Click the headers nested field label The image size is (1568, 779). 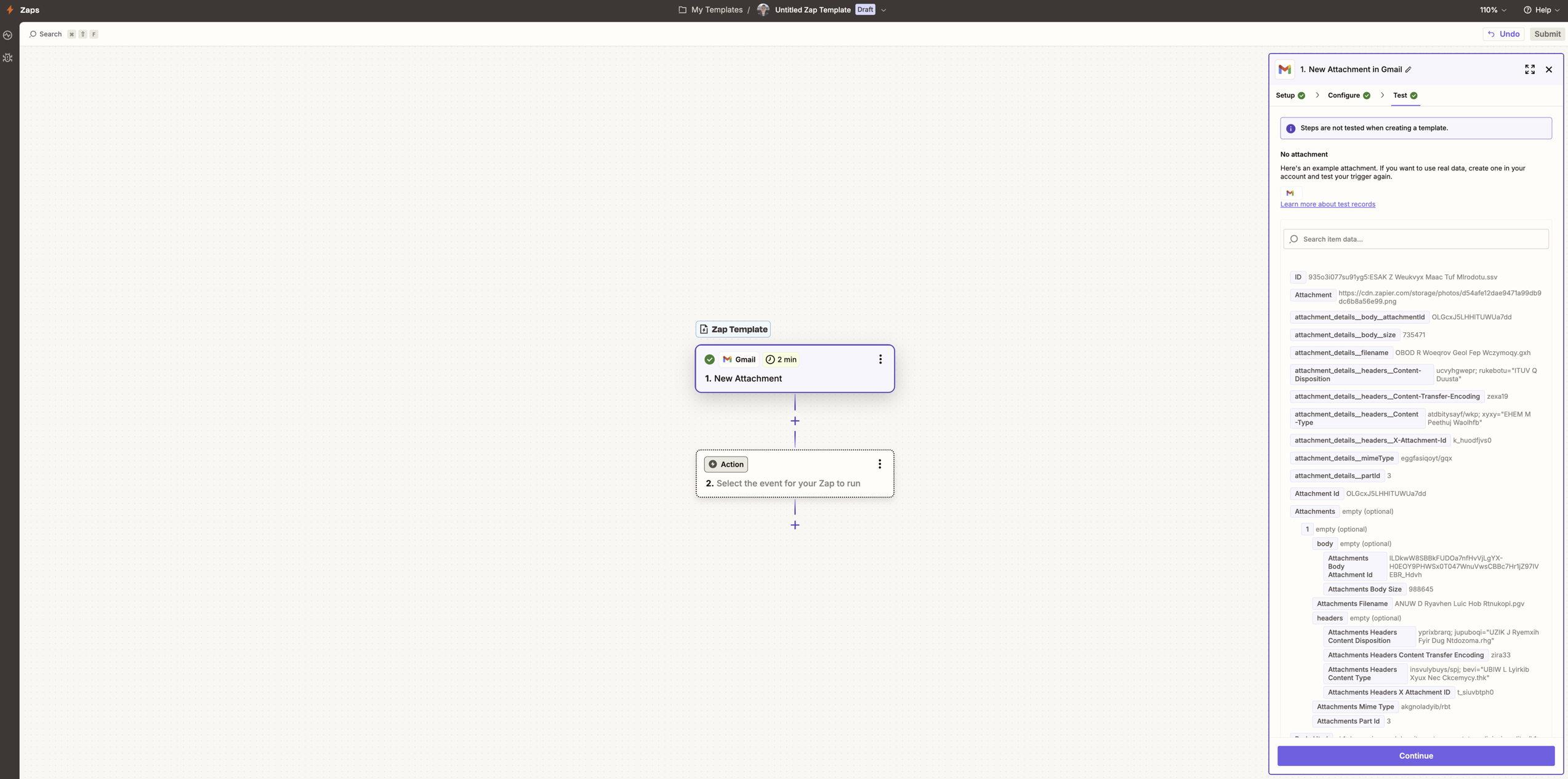[1329, 618]
